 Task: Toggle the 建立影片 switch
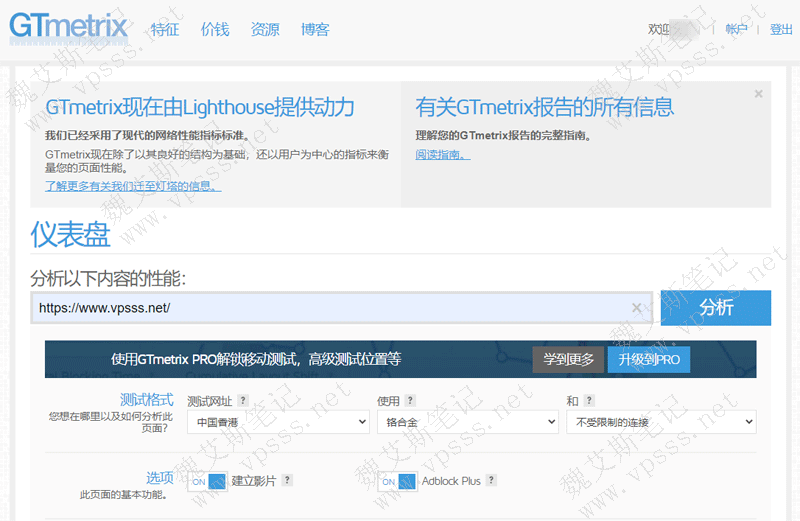click(207, 481)
